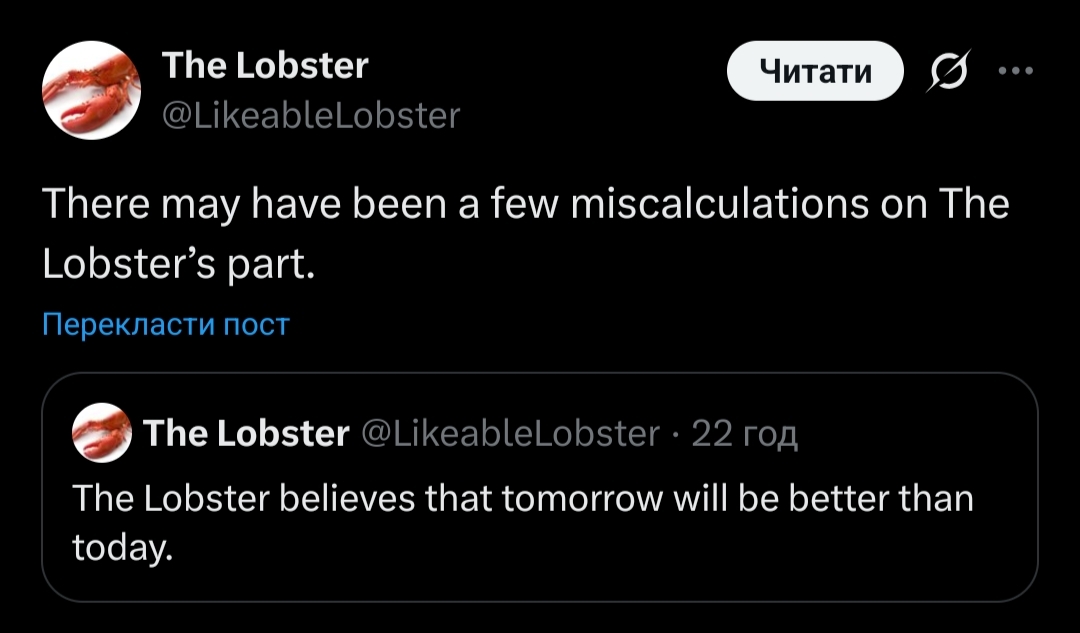Open the "22 год" timestamp of quoted post
The height and width of the screenshot is (633, 1080).
click(745, 434)
